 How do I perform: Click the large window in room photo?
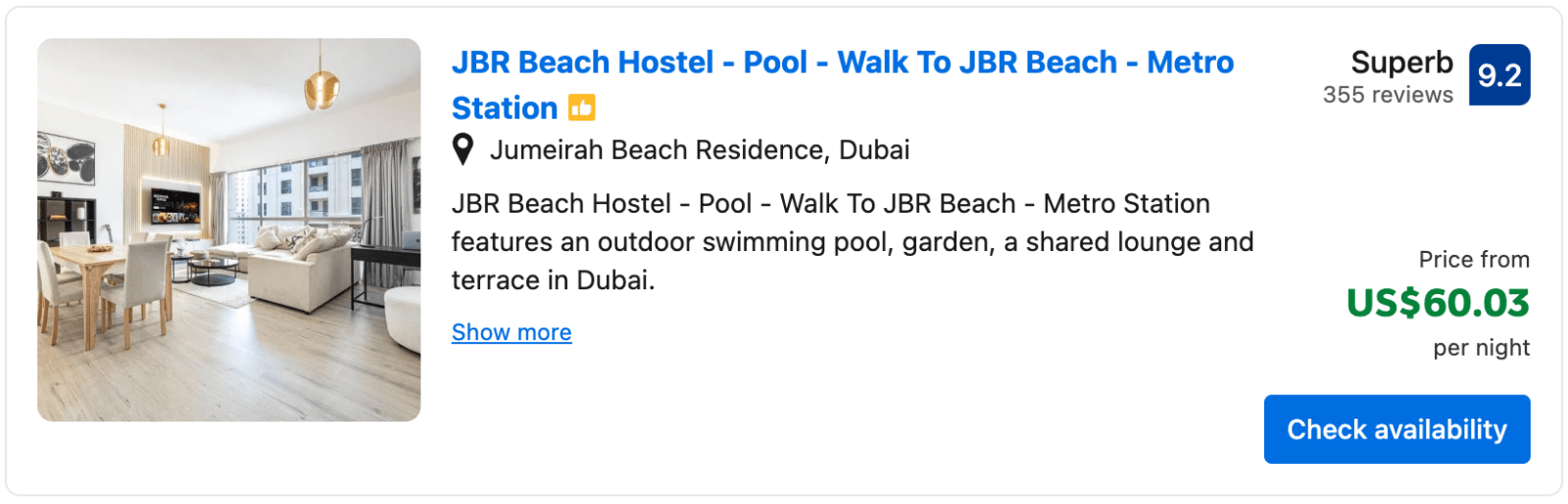point(294,191)
